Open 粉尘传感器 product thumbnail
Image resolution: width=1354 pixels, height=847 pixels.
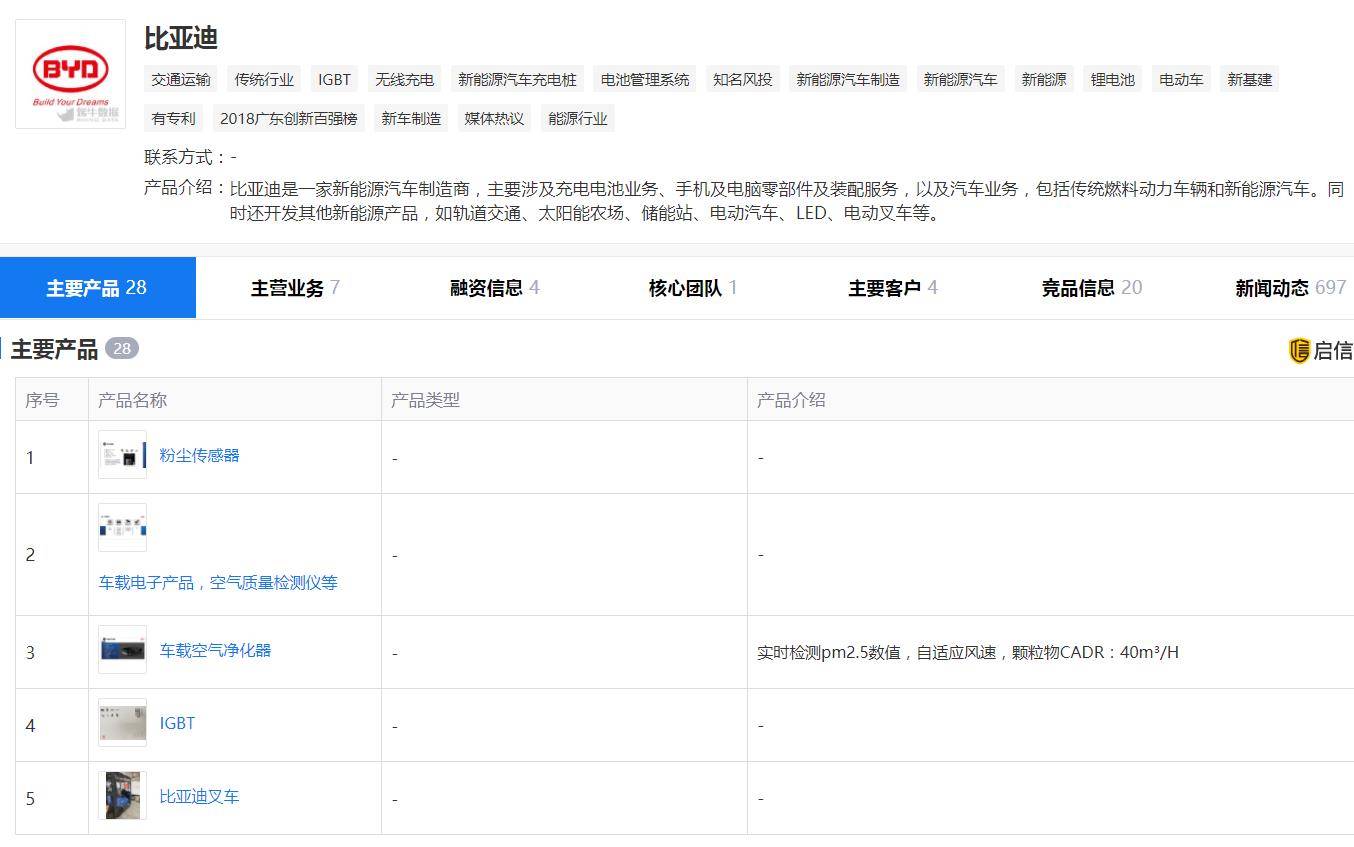[x=122, y=455]
